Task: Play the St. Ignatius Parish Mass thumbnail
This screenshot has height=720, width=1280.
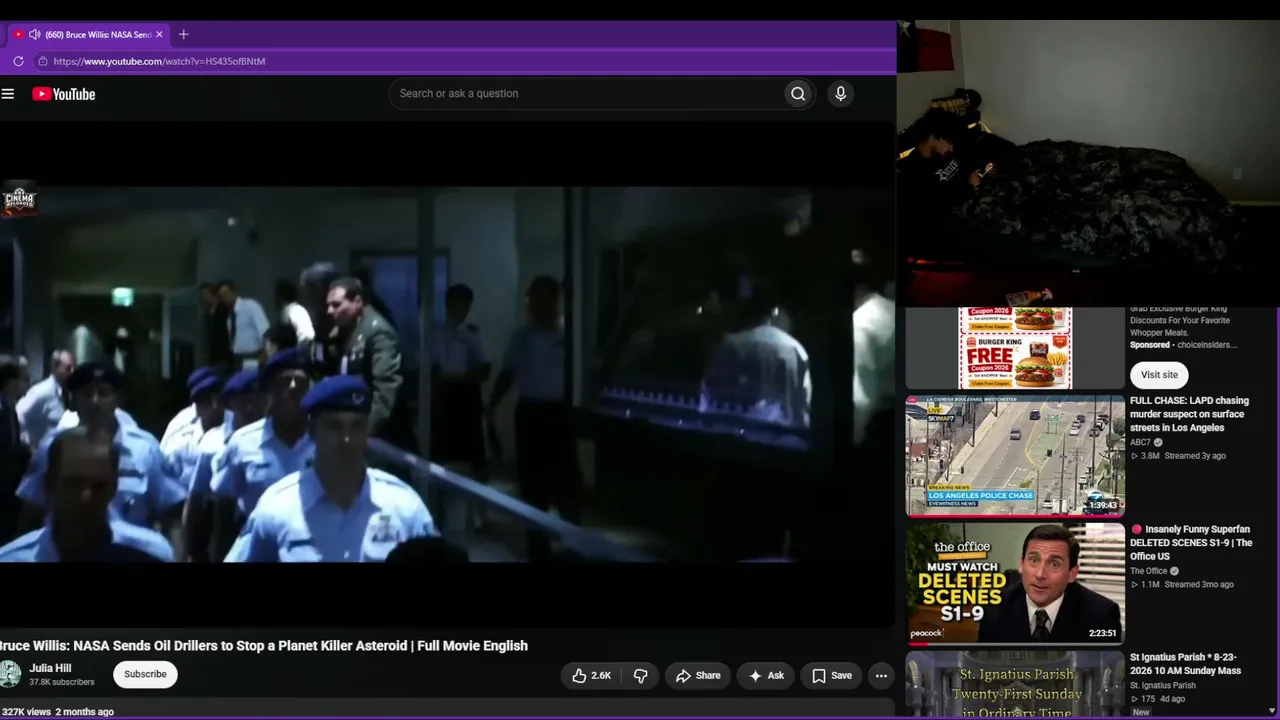Action: [x=1015, y=685]
